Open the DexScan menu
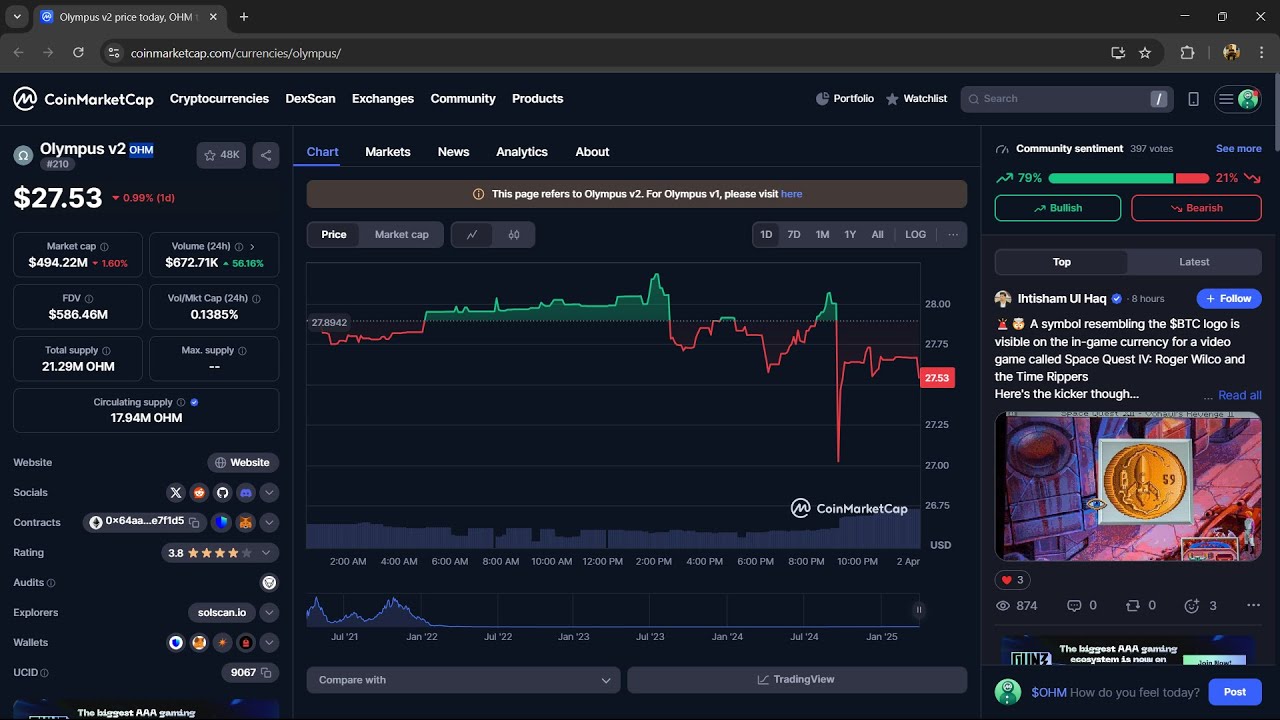The image size is (1280, 720). pyautogui.click(x=310, y=99)
